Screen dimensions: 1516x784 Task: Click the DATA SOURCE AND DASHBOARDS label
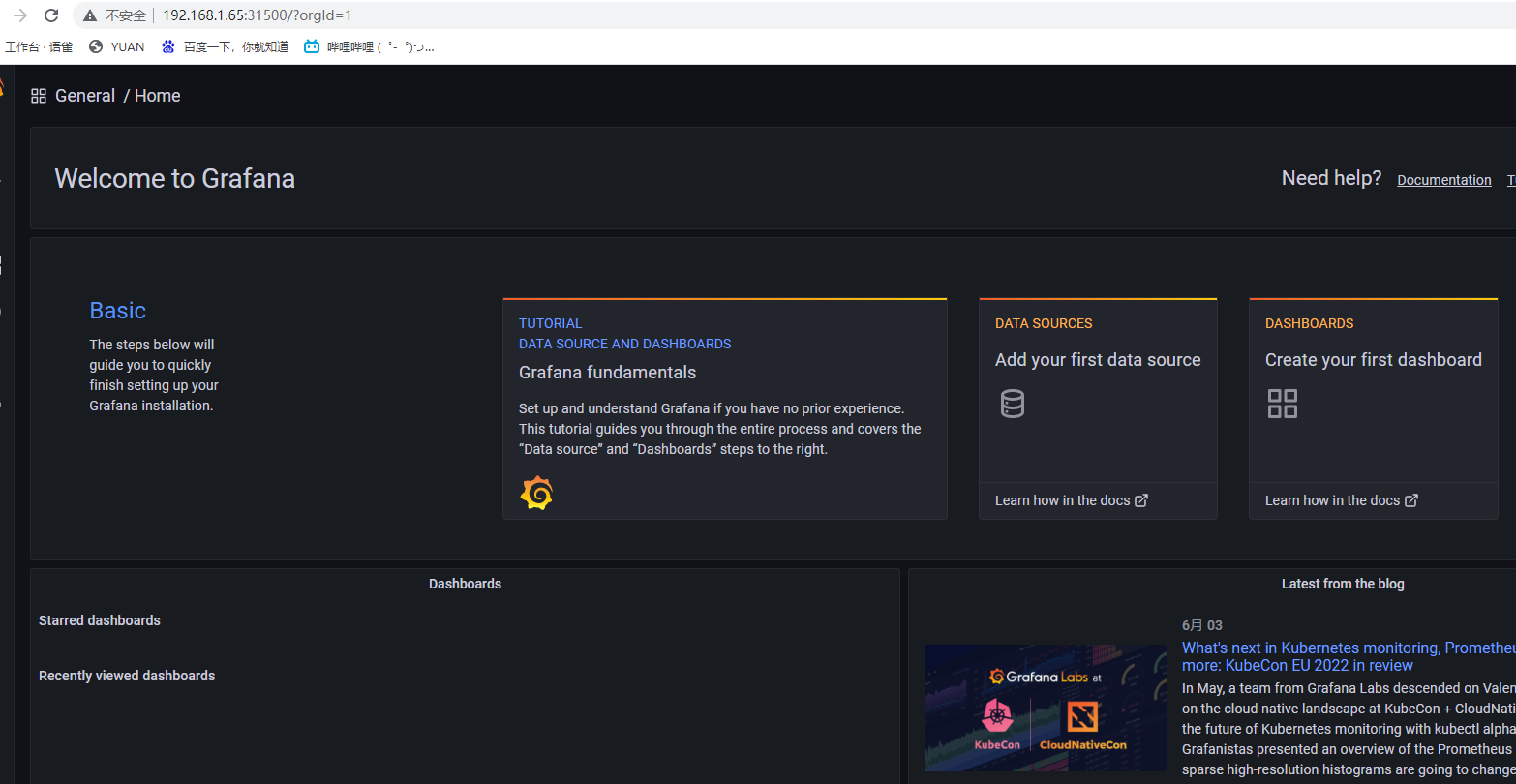pyautogui.click(x=625, y=344)
